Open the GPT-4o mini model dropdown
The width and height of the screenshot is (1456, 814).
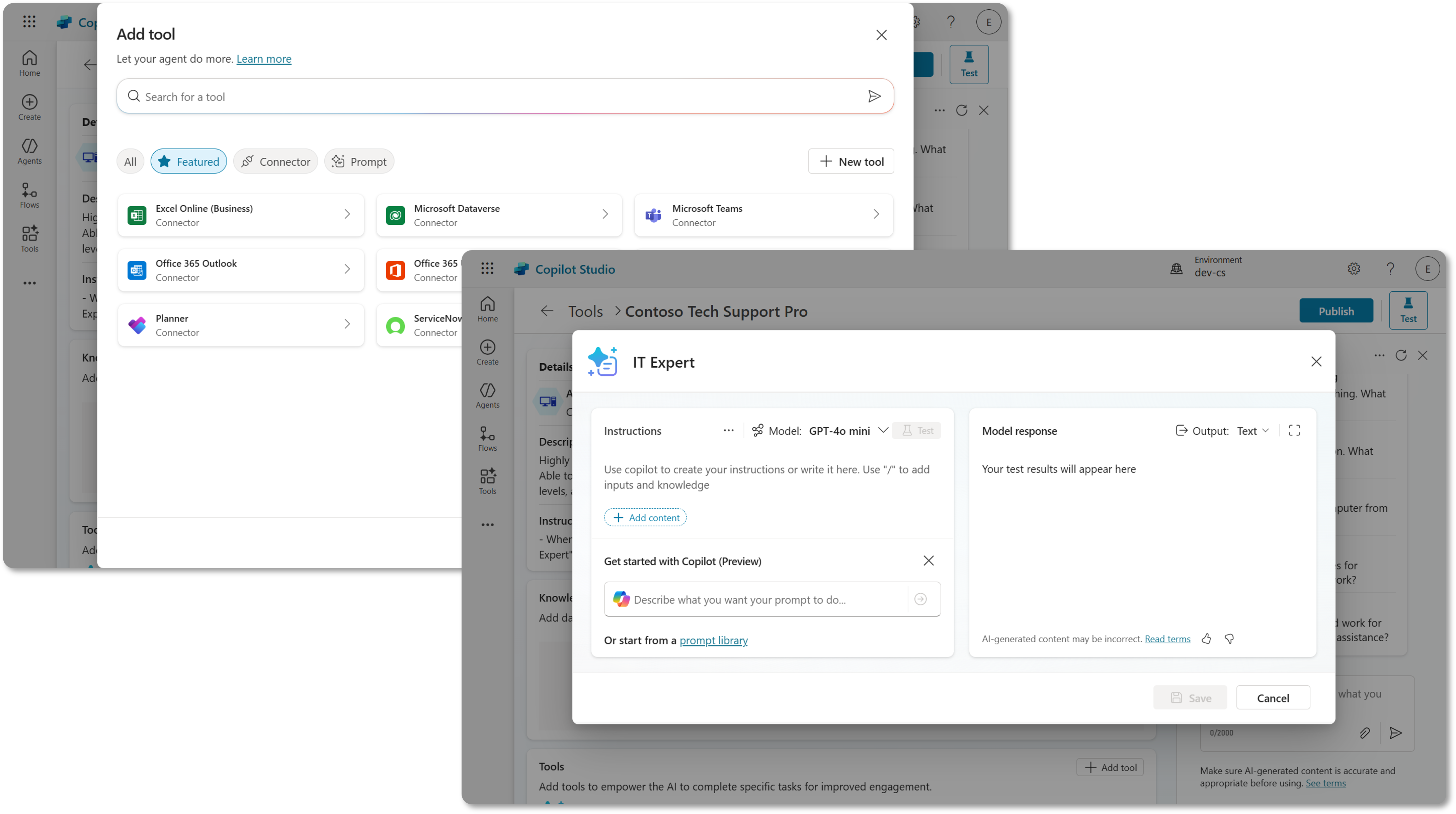[x=847, y=431]
